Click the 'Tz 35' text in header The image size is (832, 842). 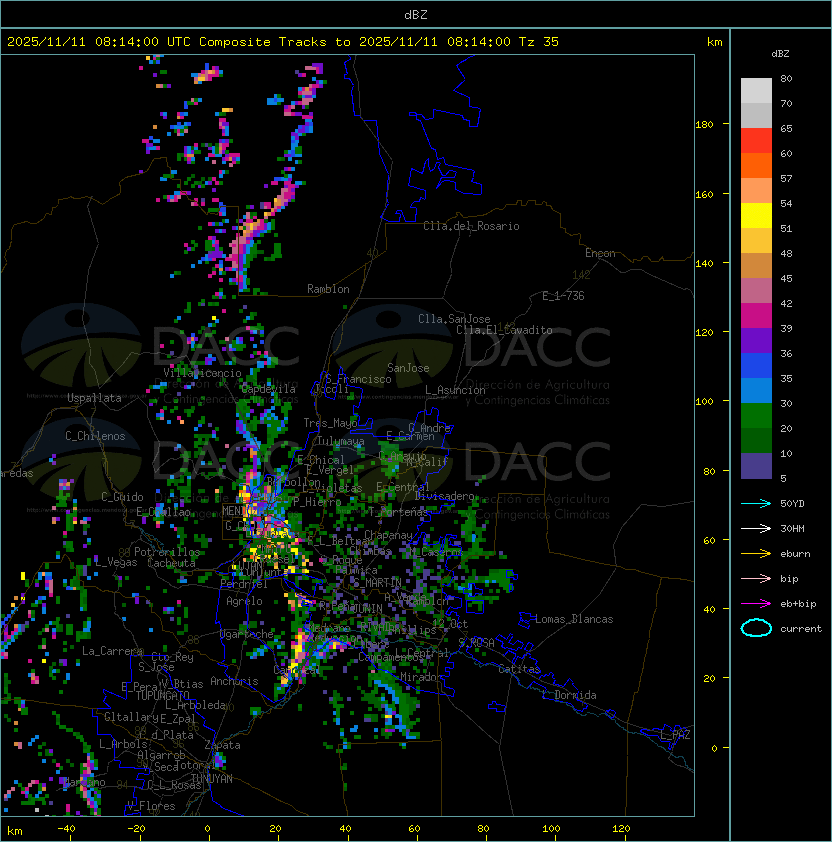[x=539, y=42]
